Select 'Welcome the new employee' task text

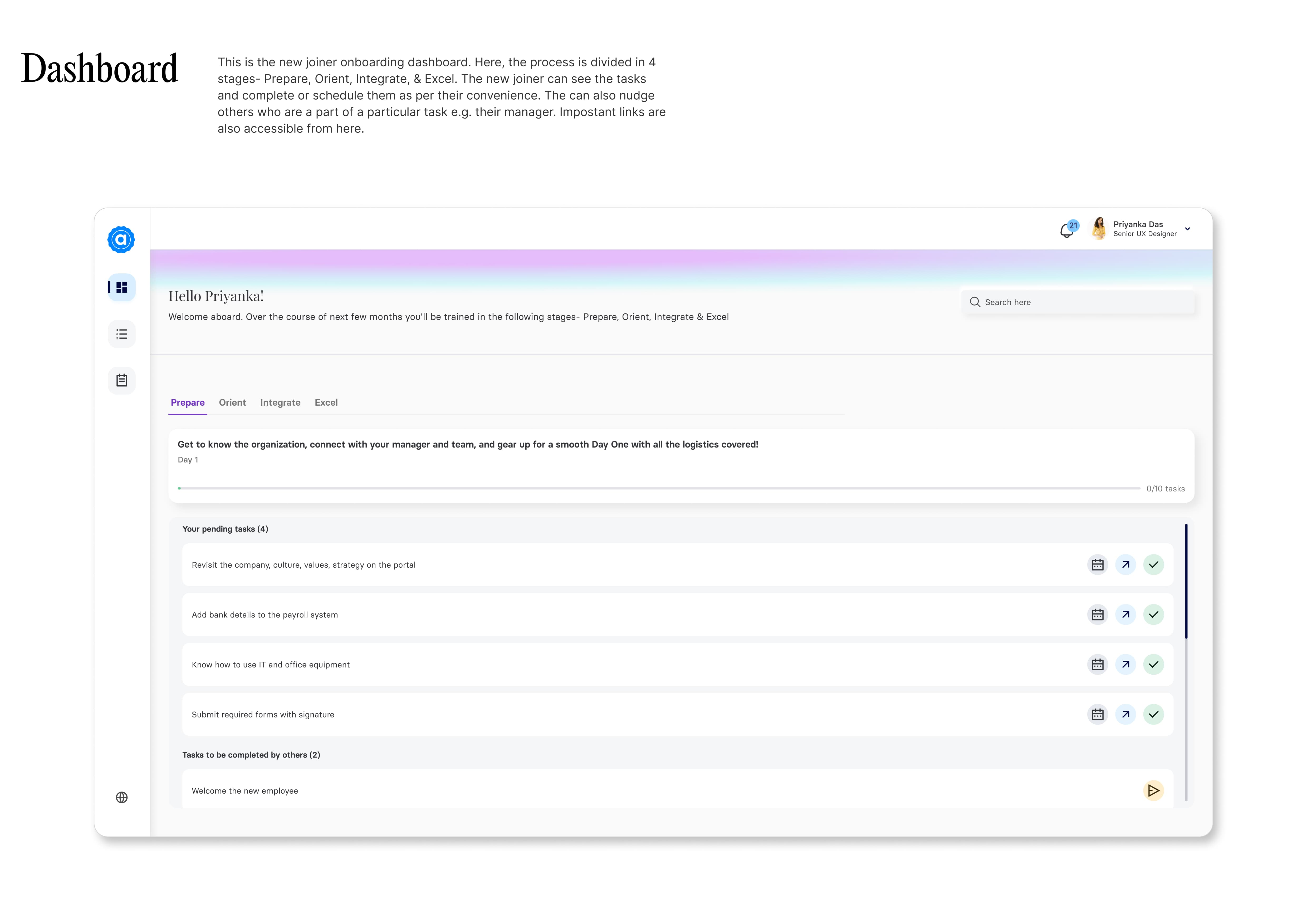click(245, 791)
